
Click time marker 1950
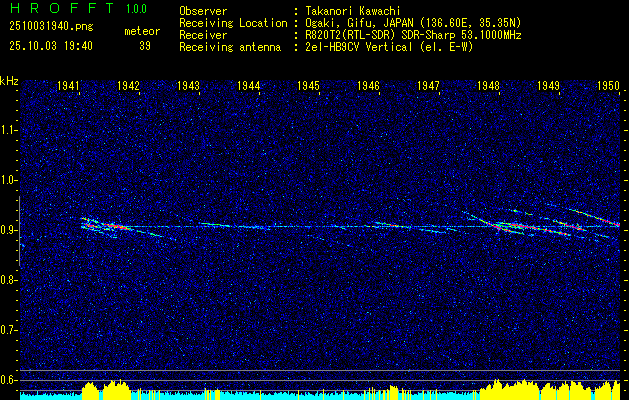608,85
